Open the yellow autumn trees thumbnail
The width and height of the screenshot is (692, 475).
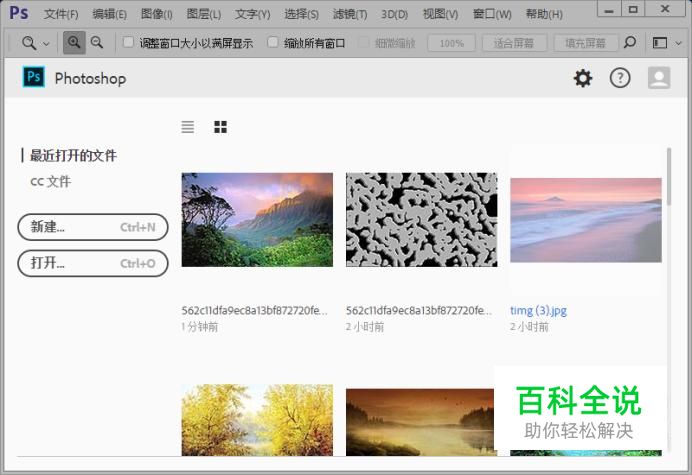click(x=257, y=420)
